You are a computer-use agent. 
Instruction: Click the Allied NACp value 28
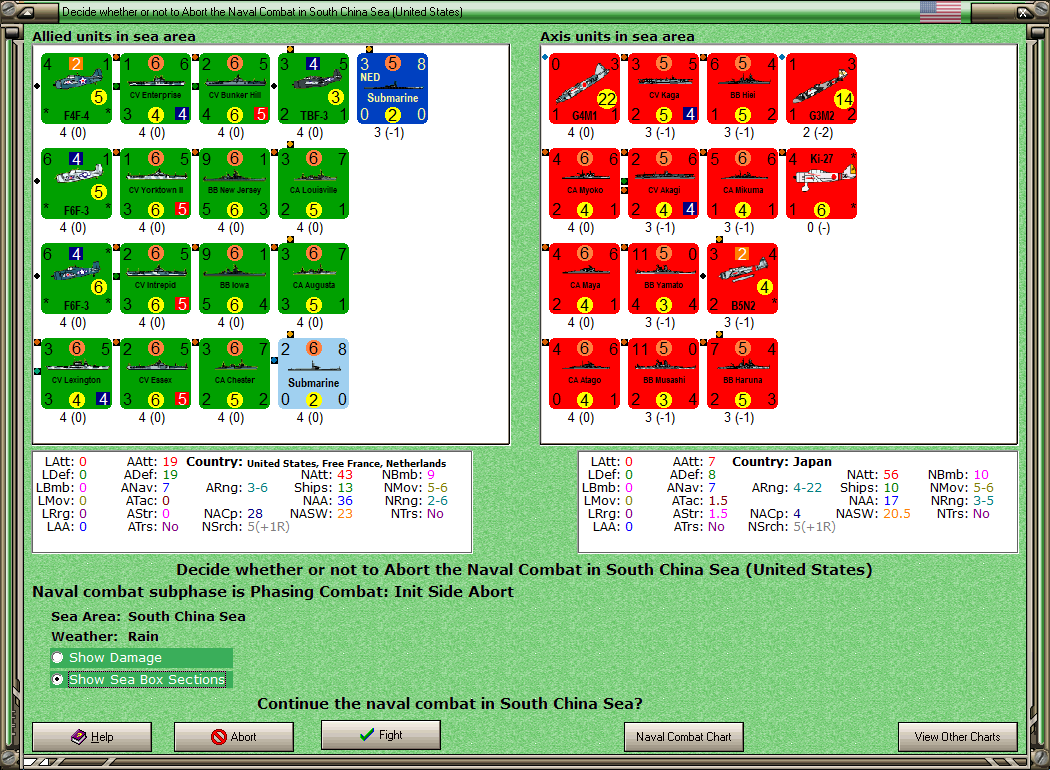click(255, 514)
